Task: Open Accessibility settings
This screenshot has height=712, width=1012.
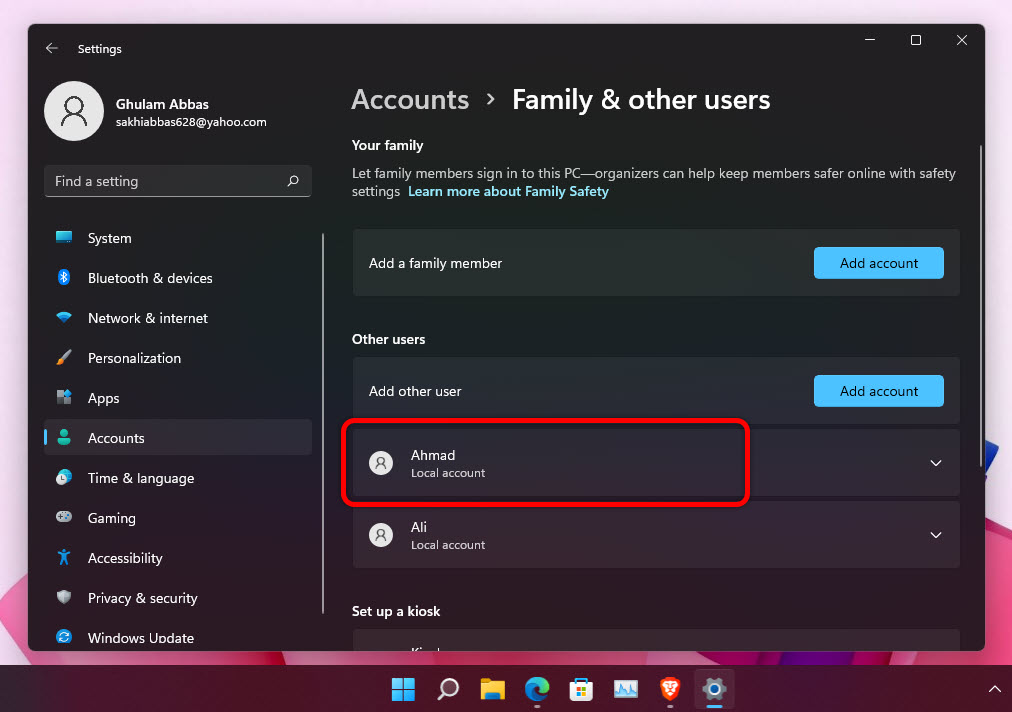Action: tap(177, 558)
